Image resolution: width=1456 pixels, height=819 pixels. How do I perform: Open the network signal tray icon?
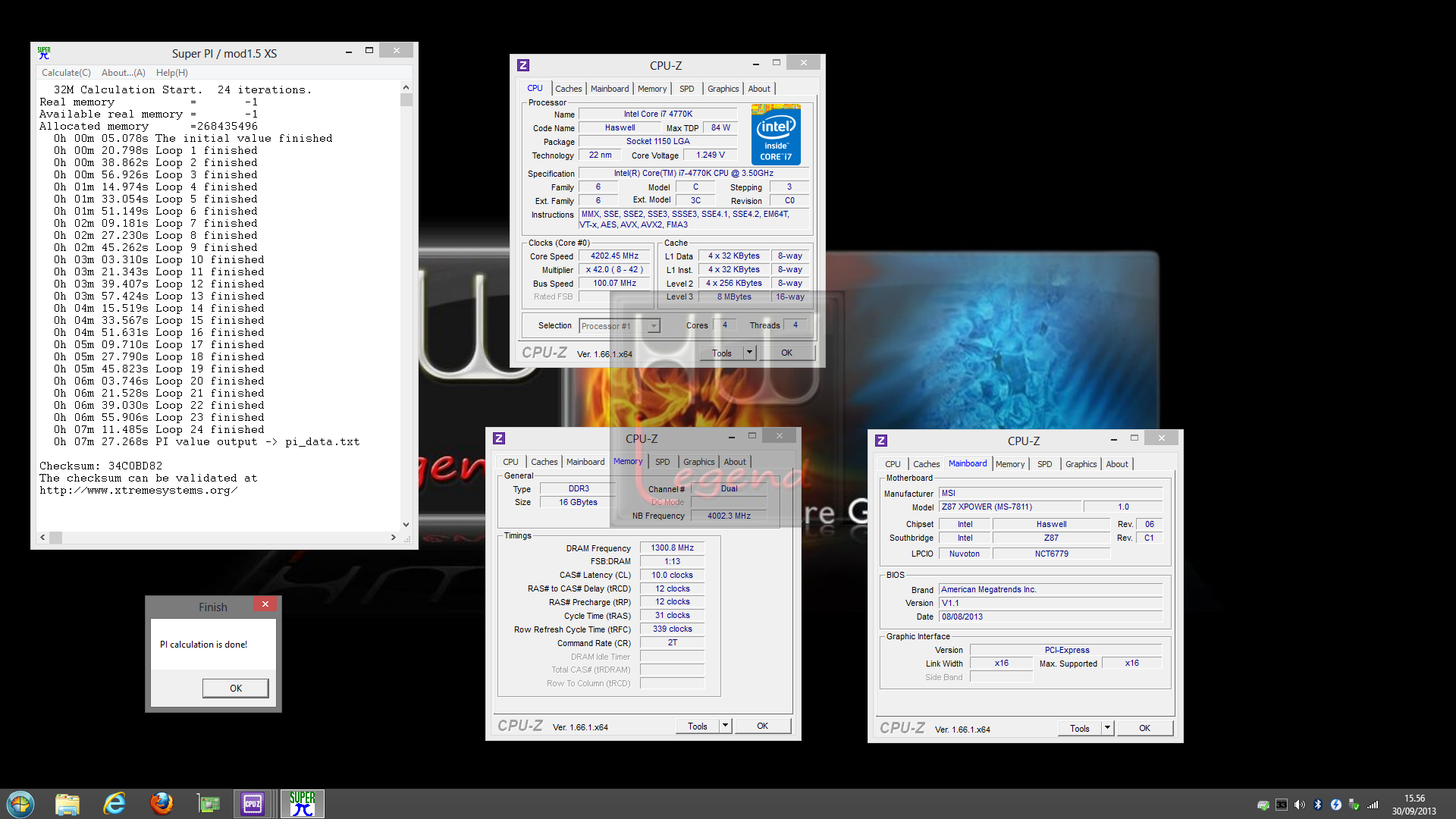click(1373, 805)
